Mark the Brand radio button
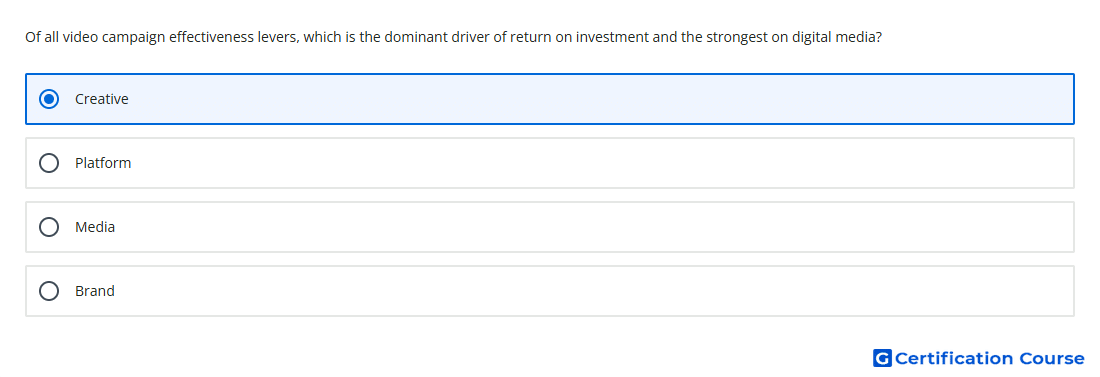 tap(49, 291)
